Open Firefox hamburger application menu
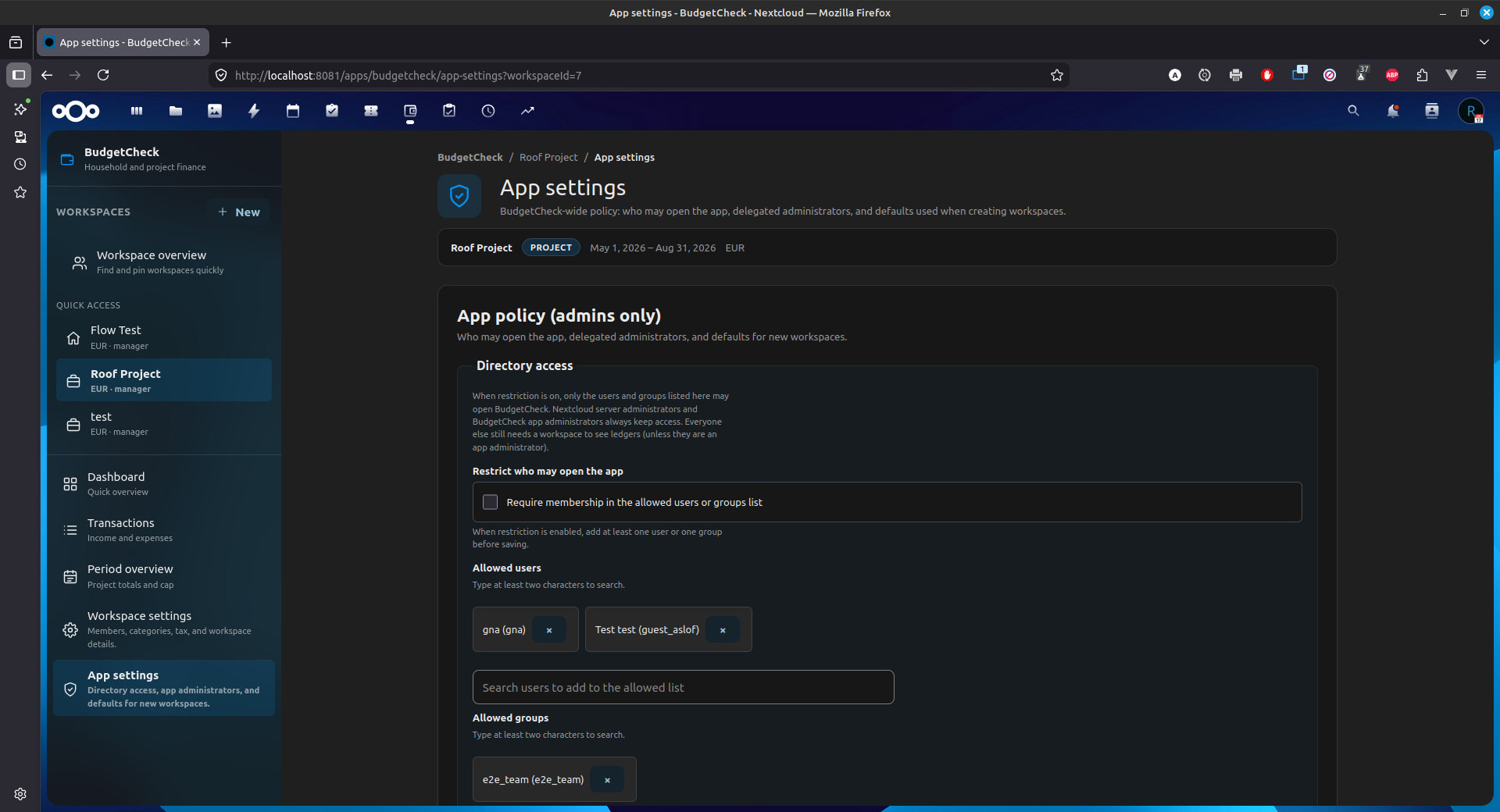Image resolution: width=1500 pixels, height=812 pixels. 1481,75
